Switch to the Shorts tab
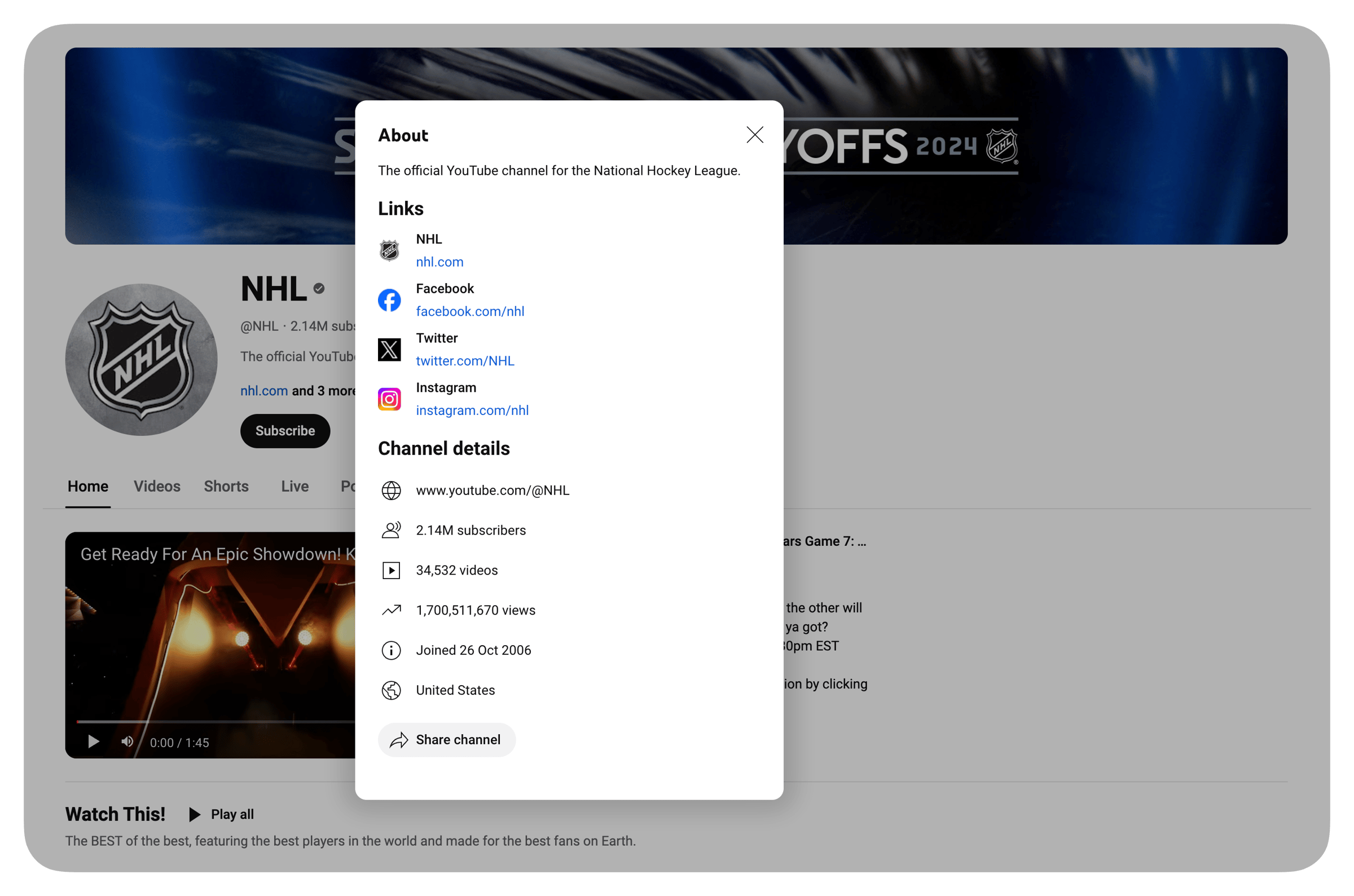 (x=226, y=486)
